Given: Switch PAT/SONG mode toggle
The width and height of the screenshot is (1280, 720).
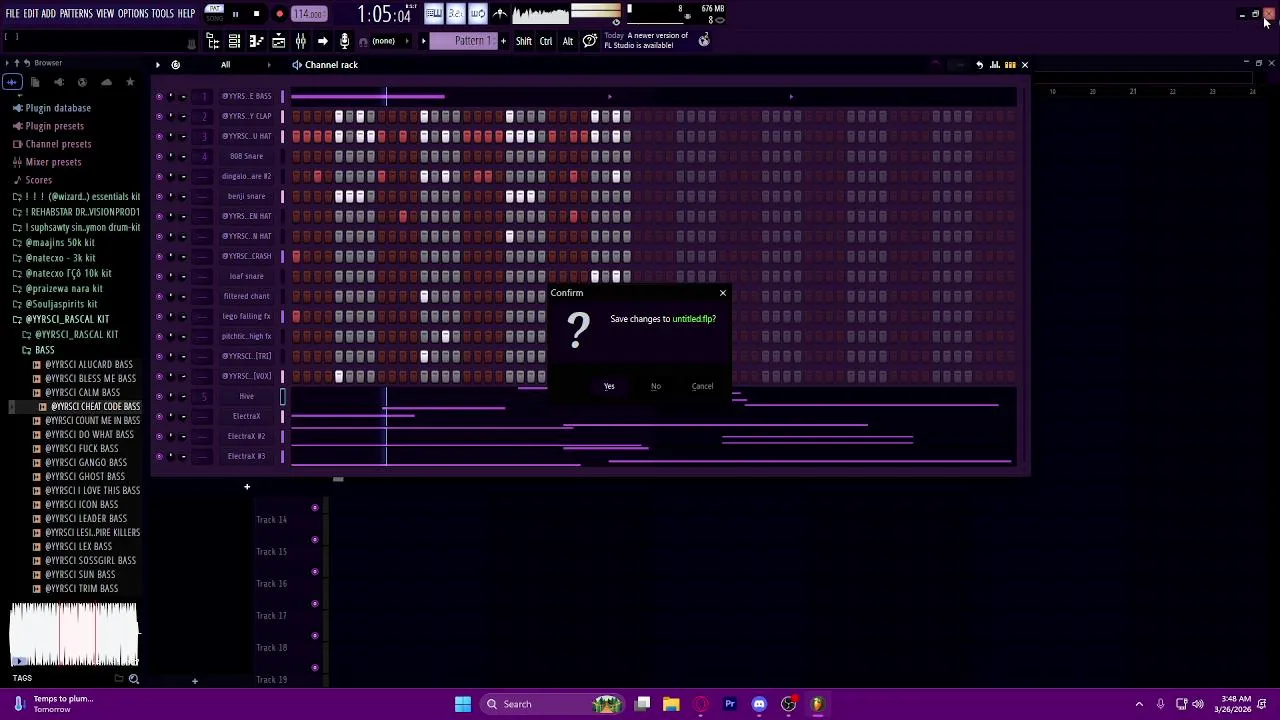Looking at the screenshot, I should [214, 13].
